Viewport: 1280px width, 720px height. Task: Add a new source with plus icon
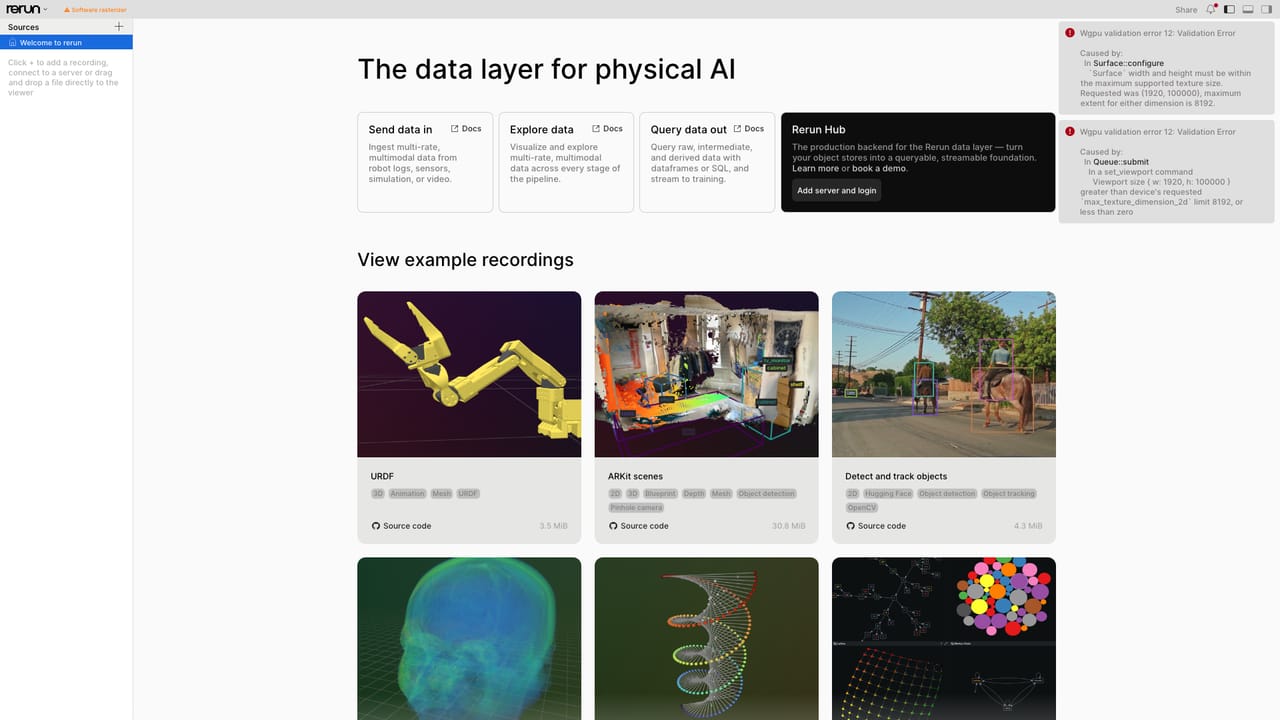(x=119, y=27)
